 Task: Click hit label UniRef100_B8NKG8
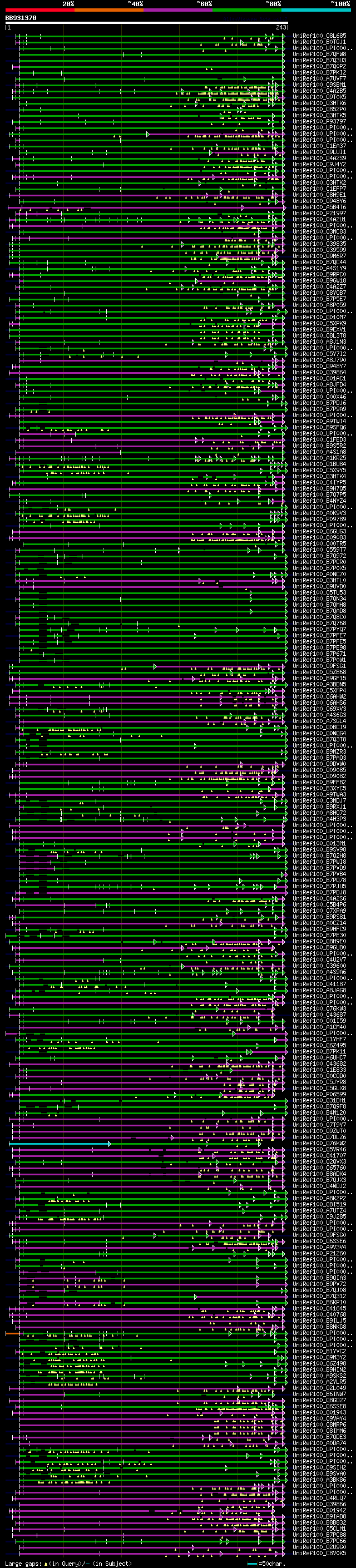click(x=319, y=1327)
